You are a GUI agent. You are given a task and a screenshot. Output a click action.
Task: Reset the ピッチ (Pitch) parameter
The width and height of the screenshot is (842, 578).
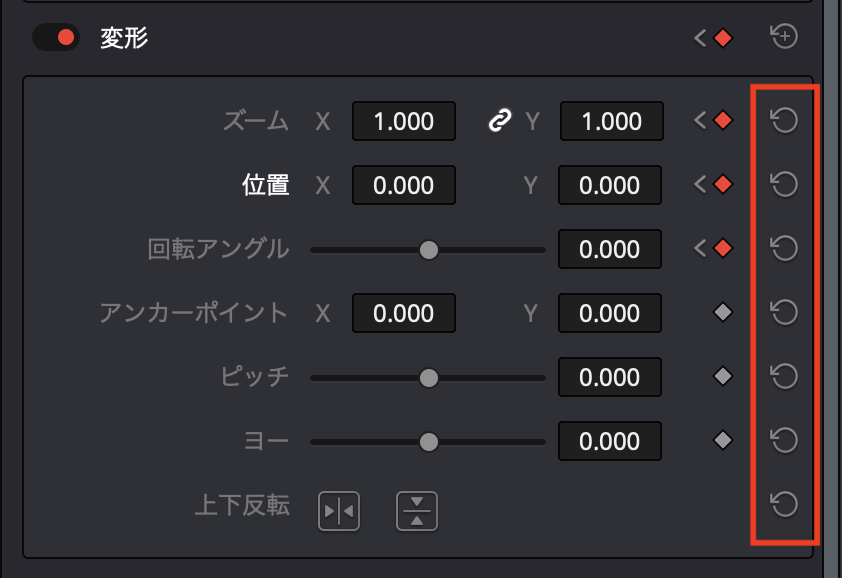(785, 376)
